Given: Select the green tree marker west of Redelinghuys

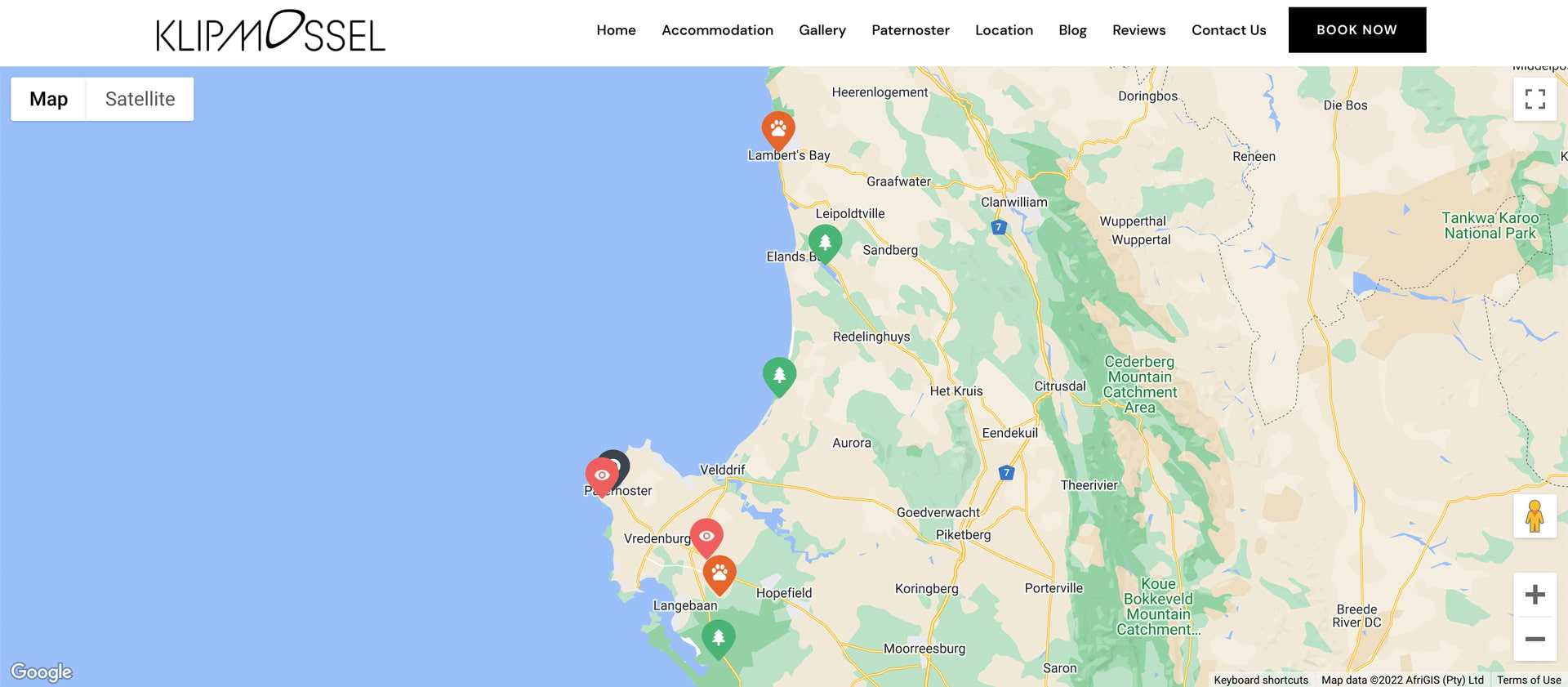Looking at the screenshot, I should 779,376.
